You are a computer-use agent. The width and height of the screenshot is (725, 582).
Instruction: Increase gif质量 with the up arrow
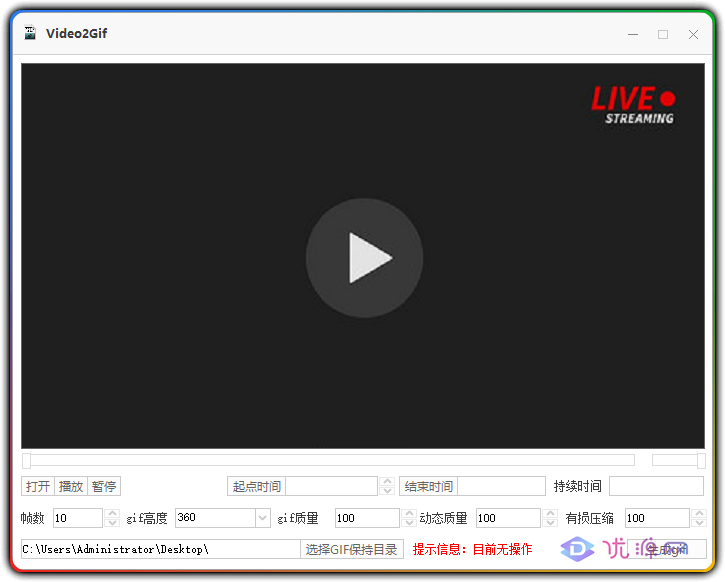click(x=409, y=513)
